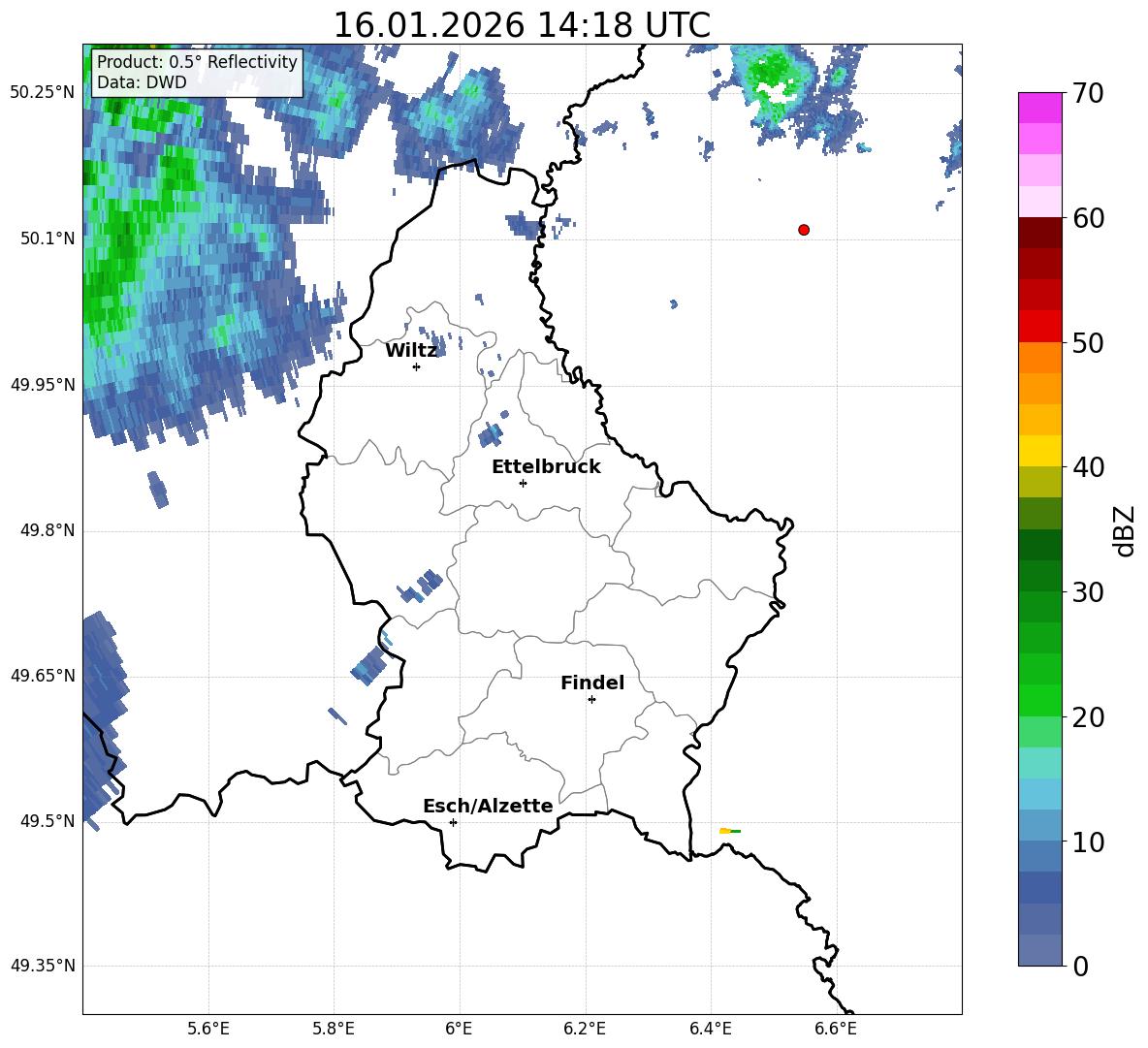Click the red dot marker on the map
Screen dimensions: 1148x1048
tap(804, 230)
